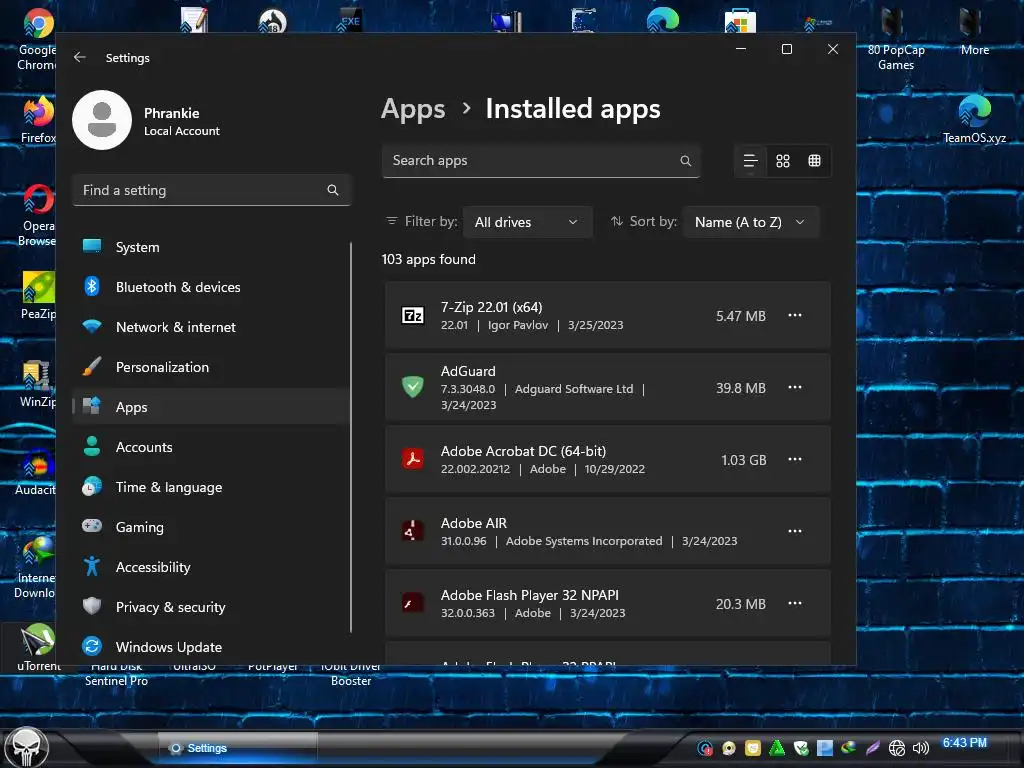Viewport: 1024px width, 768px height.
Task: Click in the Find a setting field
Action: click(211, 190)
